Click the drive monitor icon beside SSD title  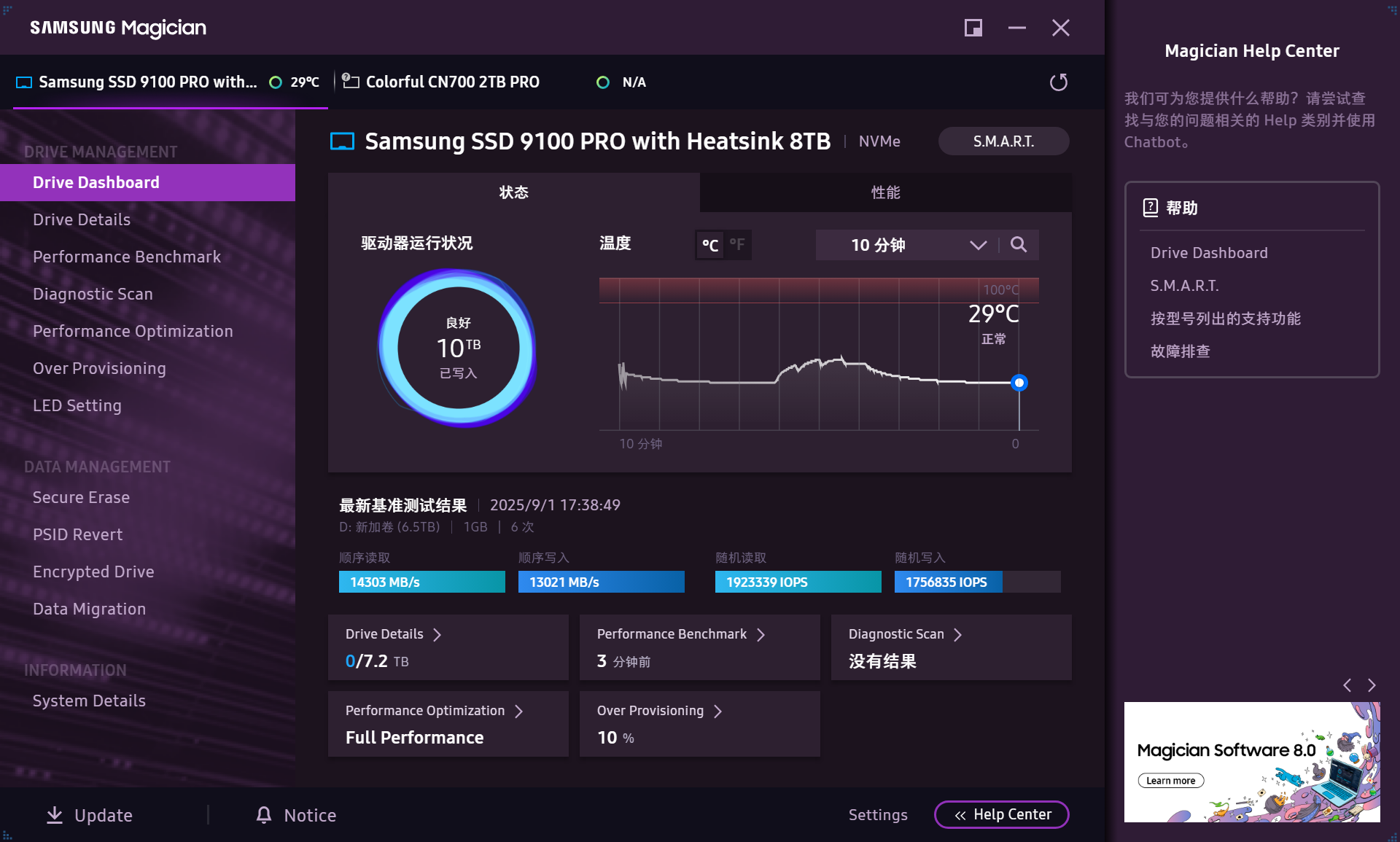(340, 140)
